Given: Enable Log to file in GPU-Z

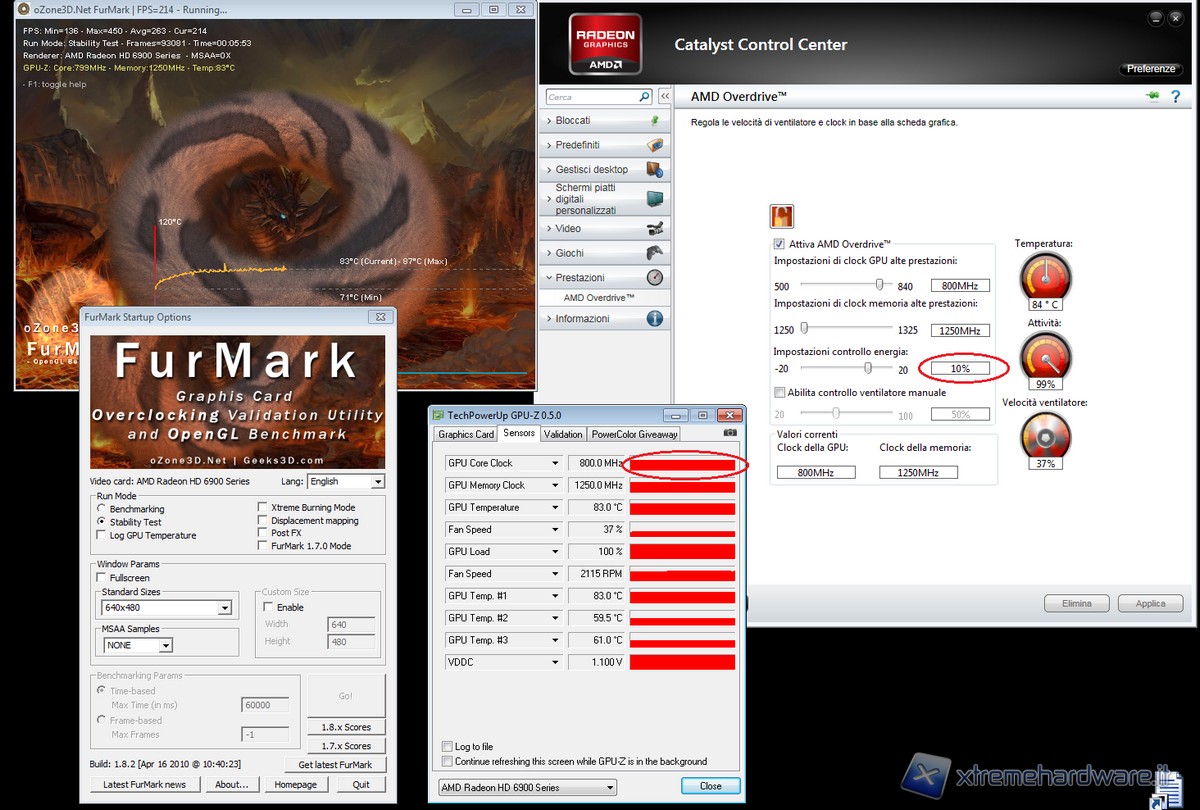Looking at the screenshot, I should (447, 747).
